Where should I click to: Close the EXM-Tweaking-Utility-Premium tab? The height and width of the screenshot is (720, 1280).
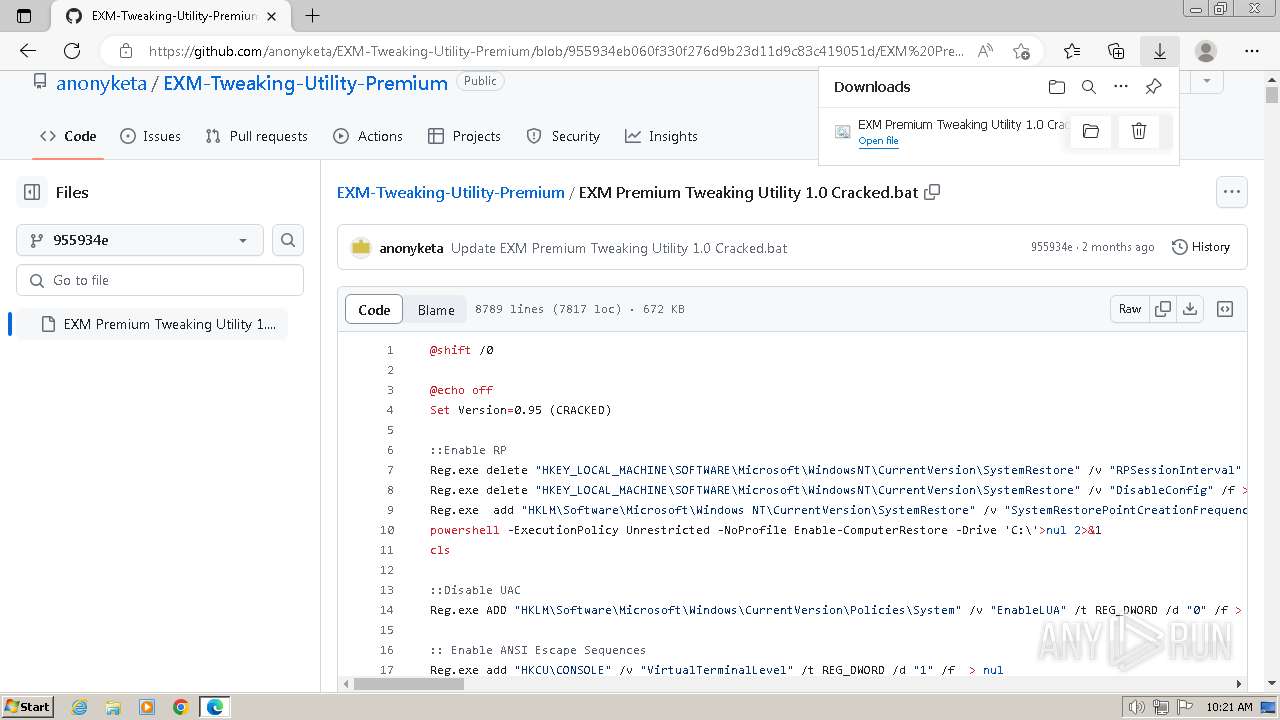tap(271, 16)
